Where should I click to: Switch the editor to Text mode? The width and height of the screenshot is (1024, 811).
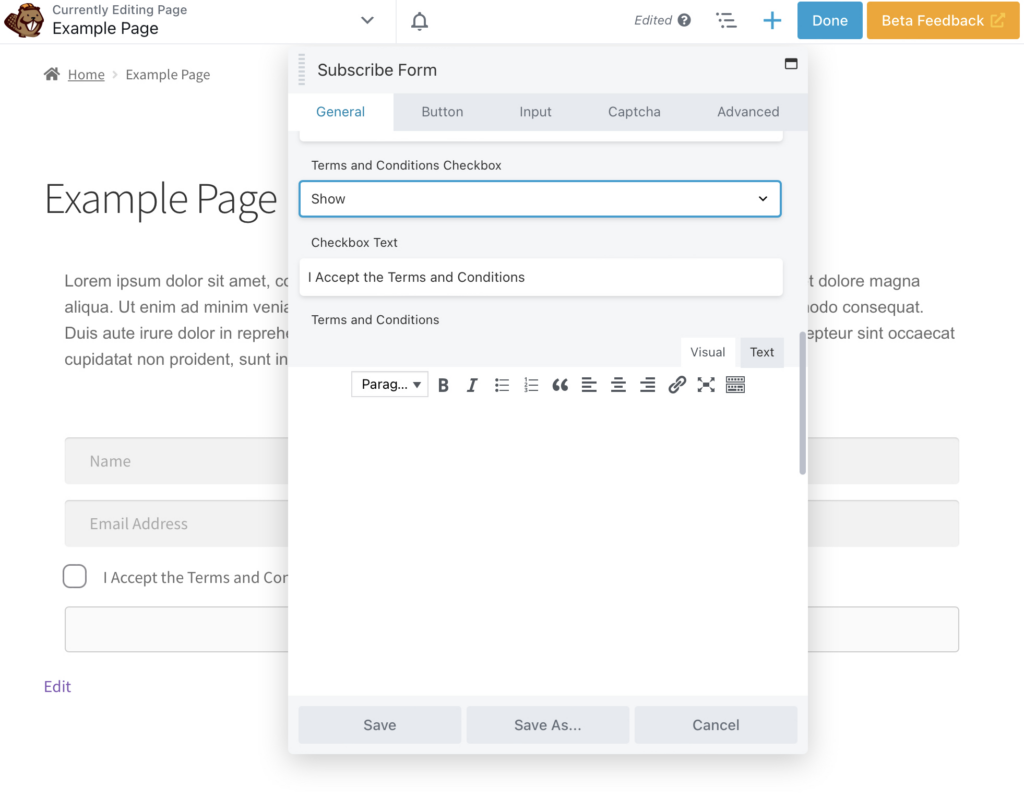[x=761, y=352]
